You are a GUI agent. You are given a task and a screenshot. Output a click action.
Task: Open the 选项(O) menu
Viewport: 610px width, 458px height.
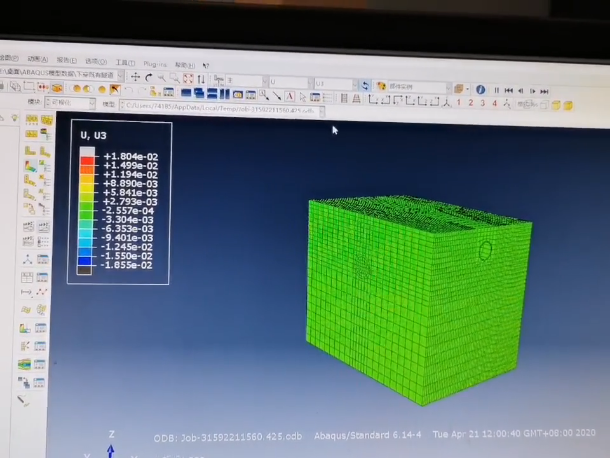coord(96,61)
